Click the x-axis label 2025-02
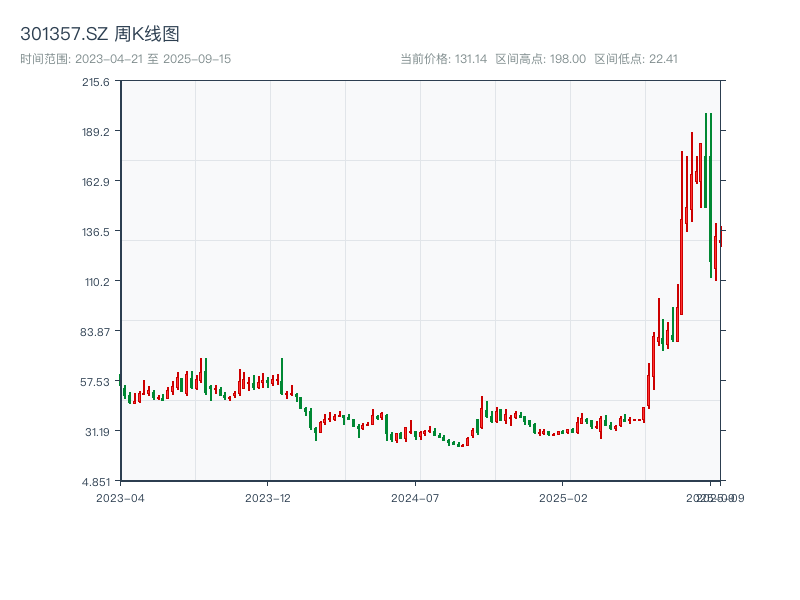The width and height of the screenshot is (800, 600). point(563,498)
